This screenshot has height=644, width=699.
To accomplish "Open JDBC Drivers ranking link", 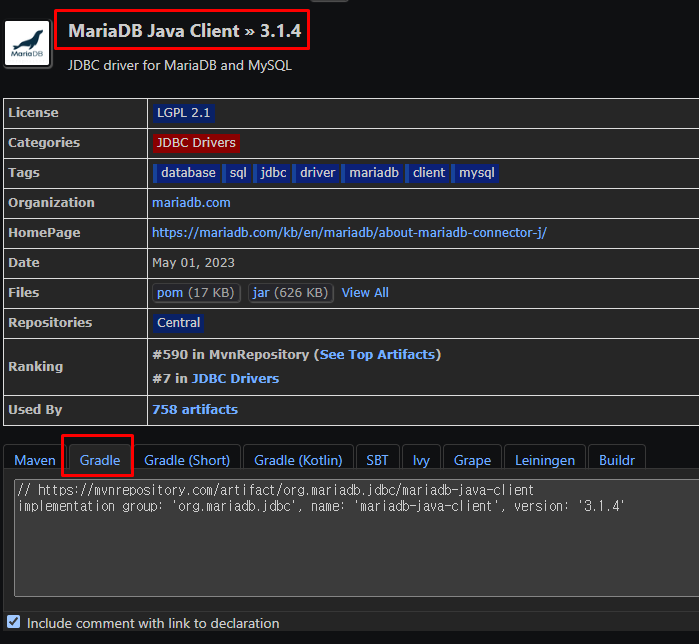I will tap(235, 379).
